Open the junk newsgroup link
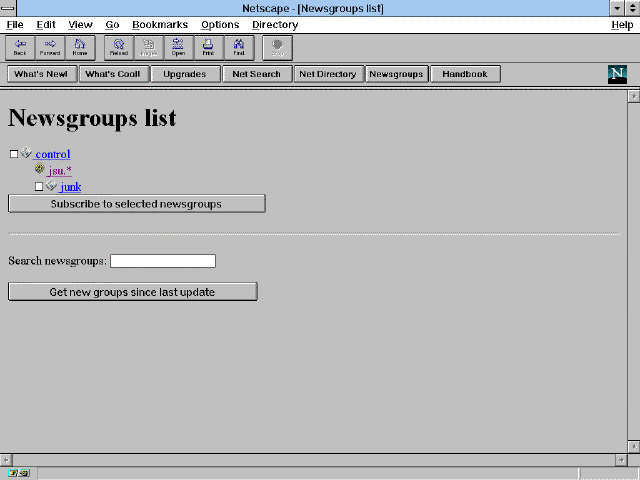The height and width of the screenshot is (480, 640). [71, 187]
